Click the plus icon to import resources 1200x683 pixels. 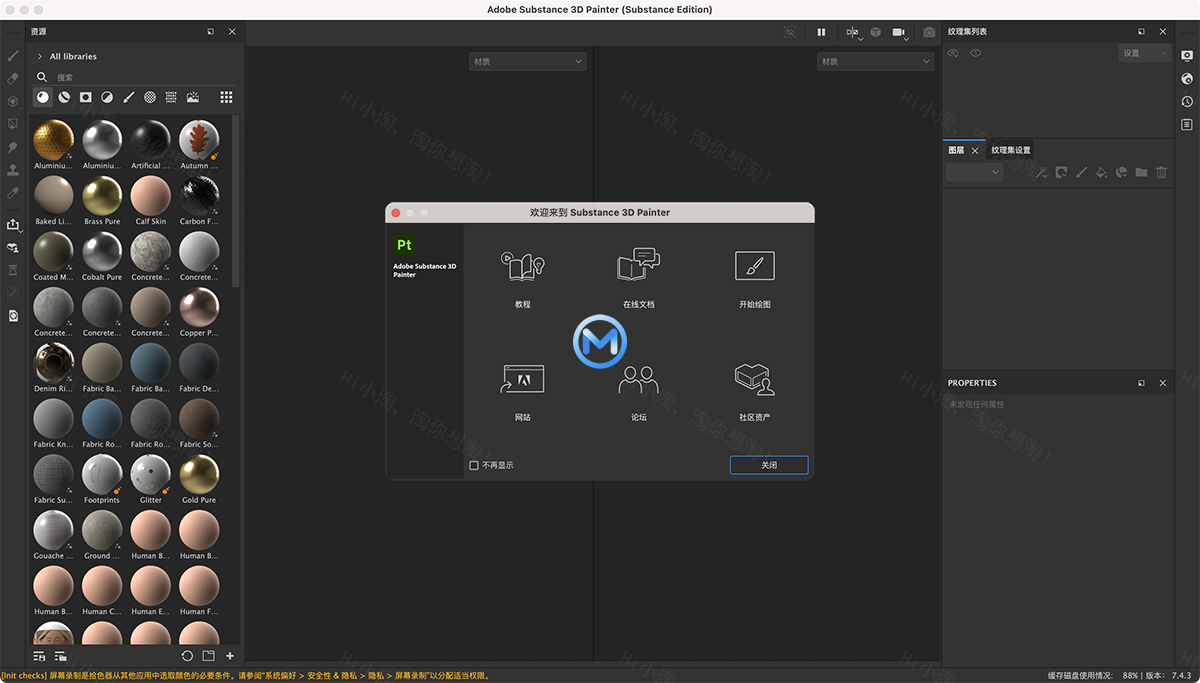click(230, 656)
